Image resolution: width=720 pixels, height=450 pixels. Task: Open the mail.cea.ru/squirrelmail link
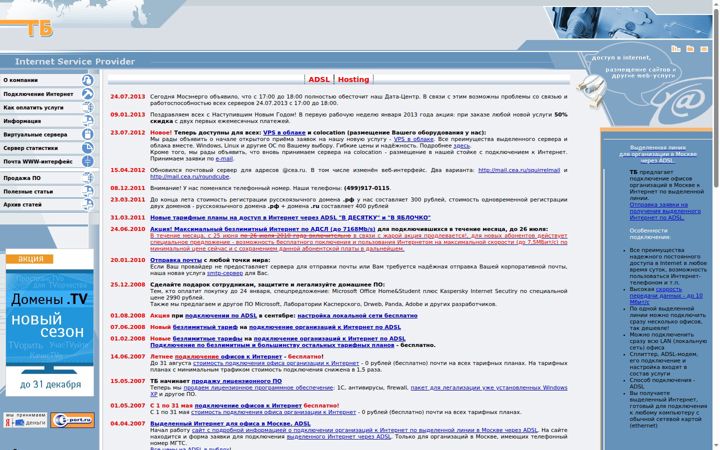click(x=519, y=170)
